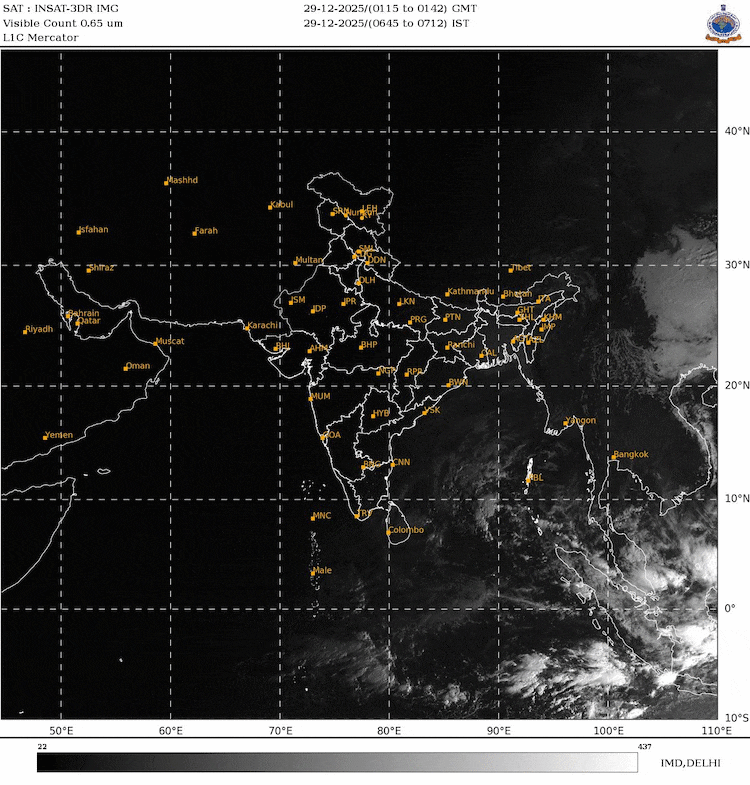Click the Isfahan city marker
Image resolution: width=750 pixels, height=785 pixels.
tap(79, 232)
